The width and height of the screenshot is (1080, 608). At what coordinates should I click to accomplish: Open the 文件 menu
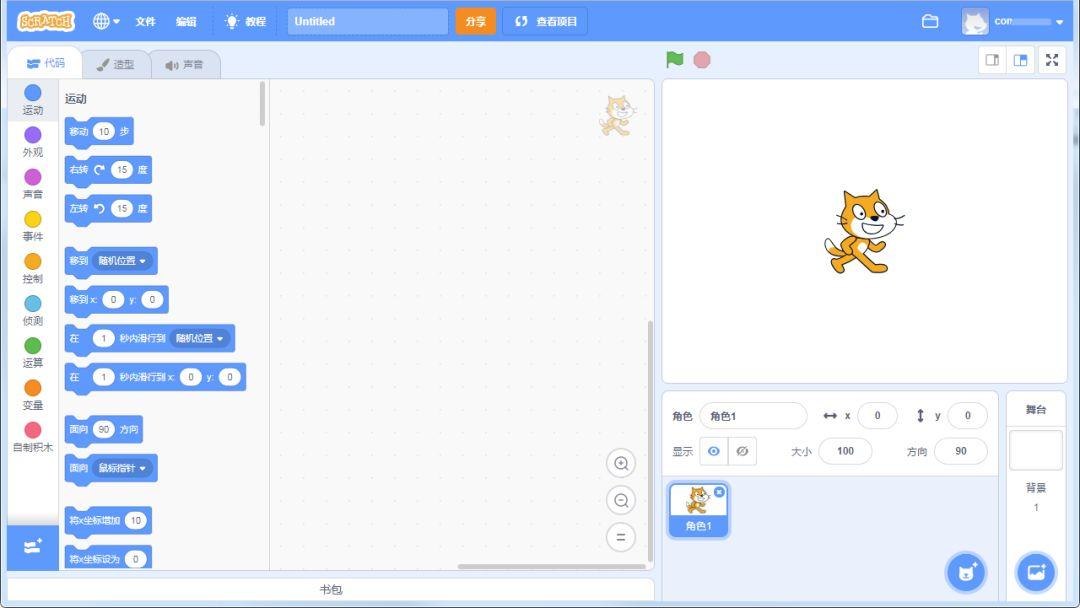point(145,21)
